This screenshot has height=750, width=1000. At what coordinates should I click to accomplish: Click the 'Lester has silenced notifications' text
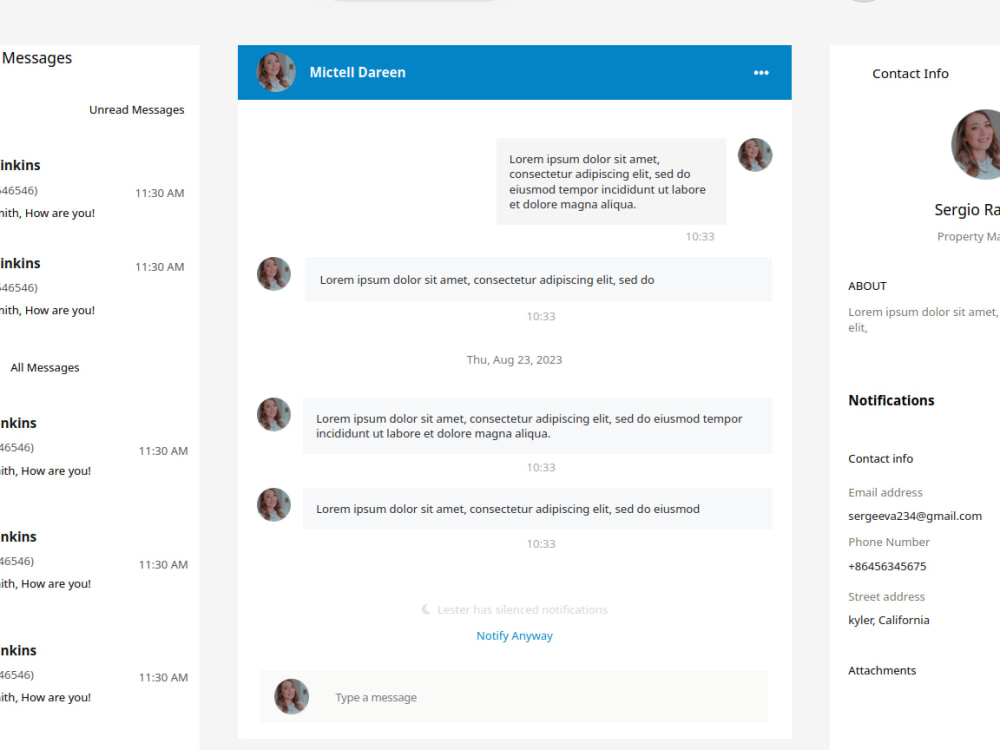(522, 610)
